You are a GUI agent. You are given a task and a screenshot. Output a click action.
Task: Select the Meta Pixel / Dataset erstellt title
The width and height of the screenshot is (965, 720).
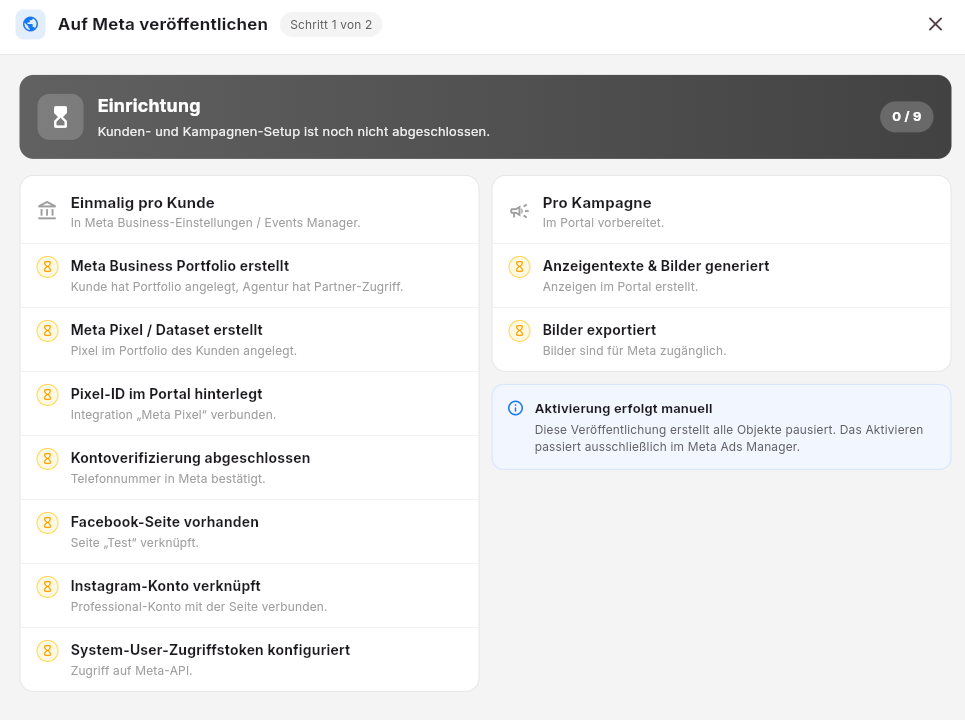[167, 330]
